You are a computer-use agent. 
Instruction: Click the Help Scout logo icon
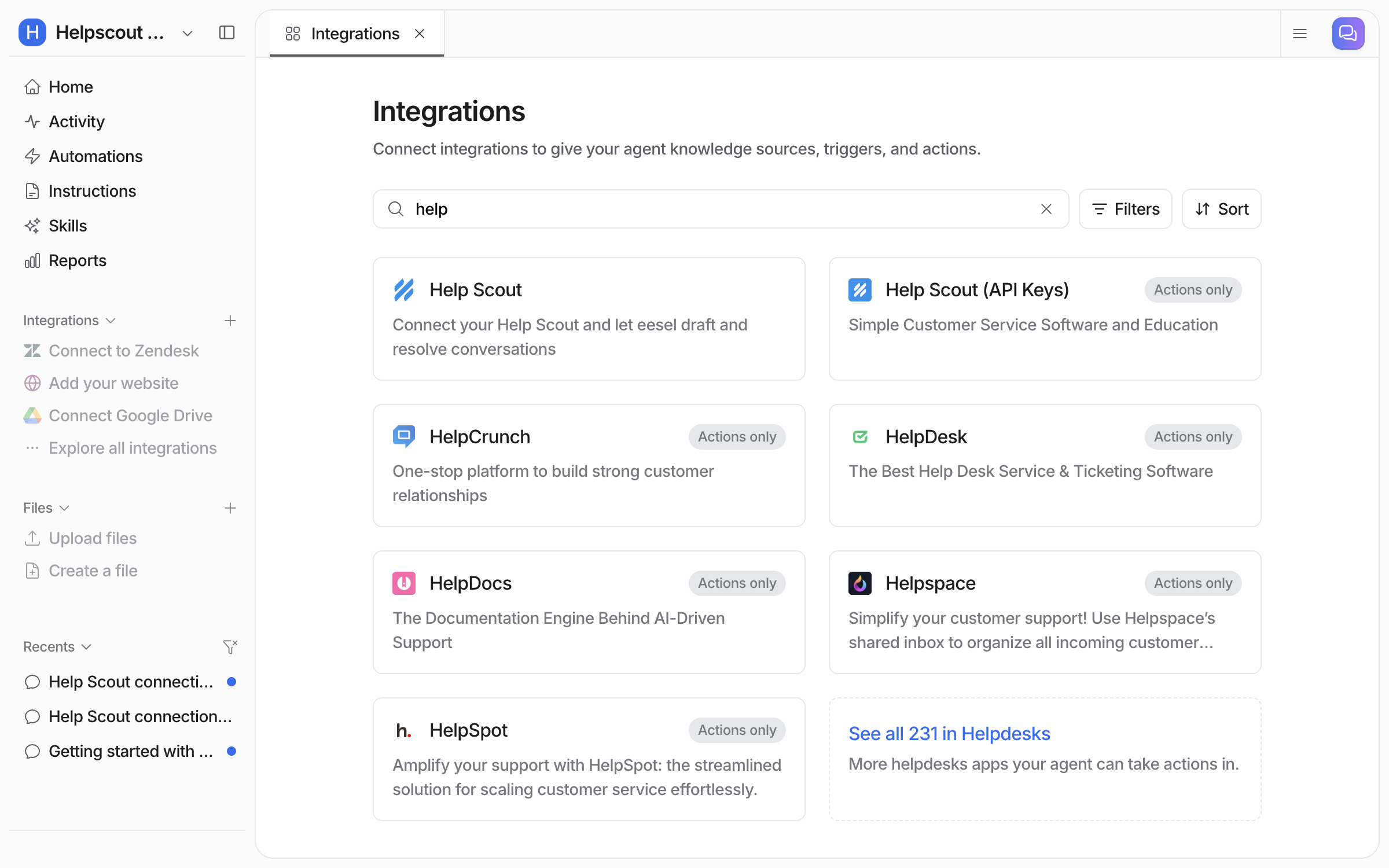point(404,290)
